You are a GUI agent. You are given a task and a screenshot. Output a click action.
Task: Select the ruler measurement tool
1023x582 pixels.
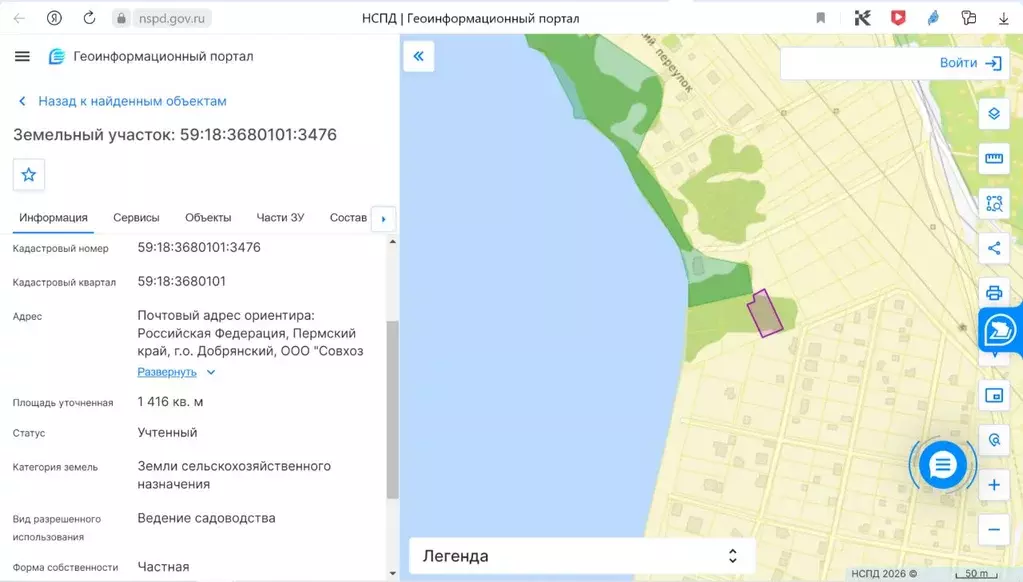[994, 159]
